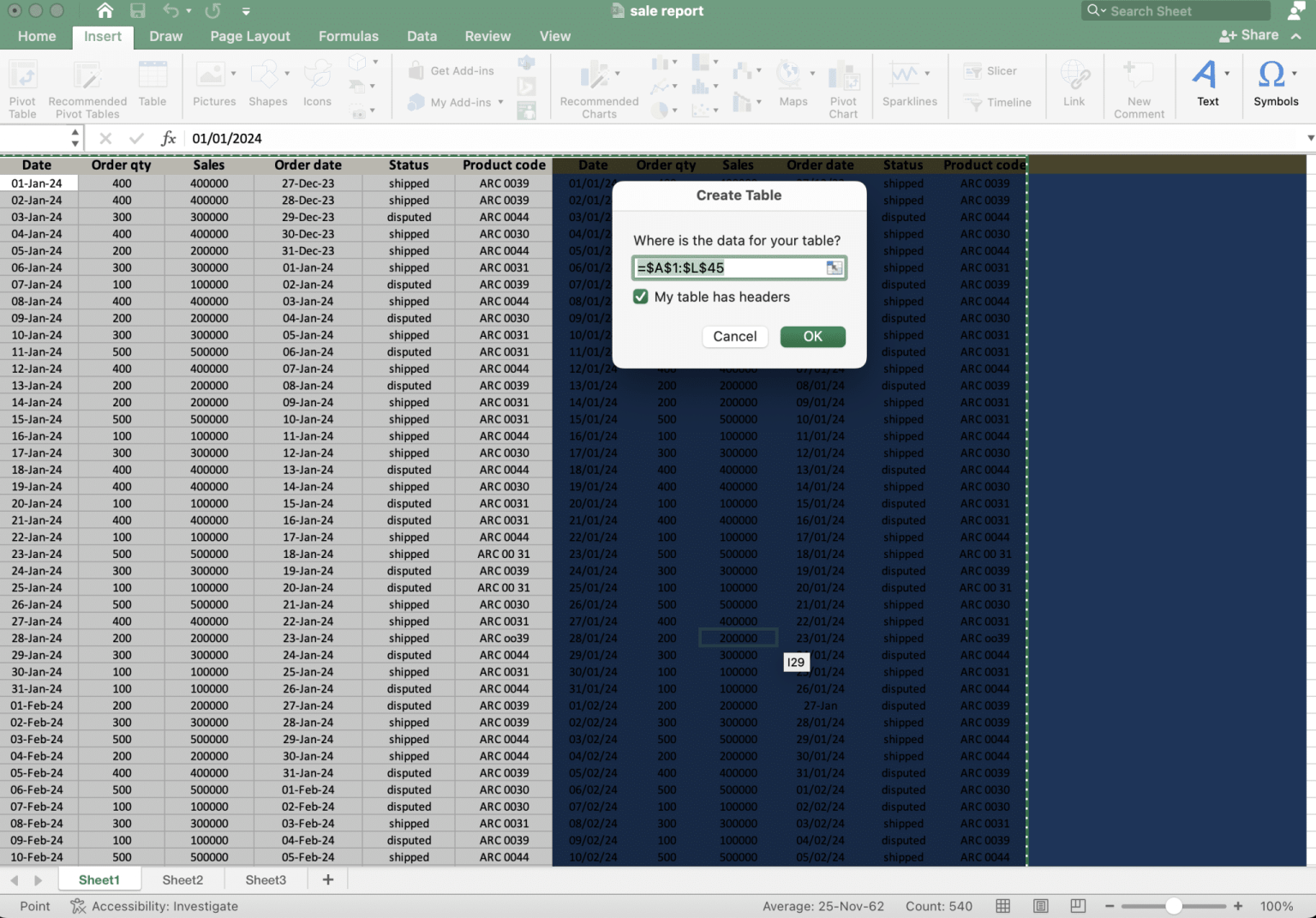
Task: Switch to Sheet2
Action: [182, 879]
